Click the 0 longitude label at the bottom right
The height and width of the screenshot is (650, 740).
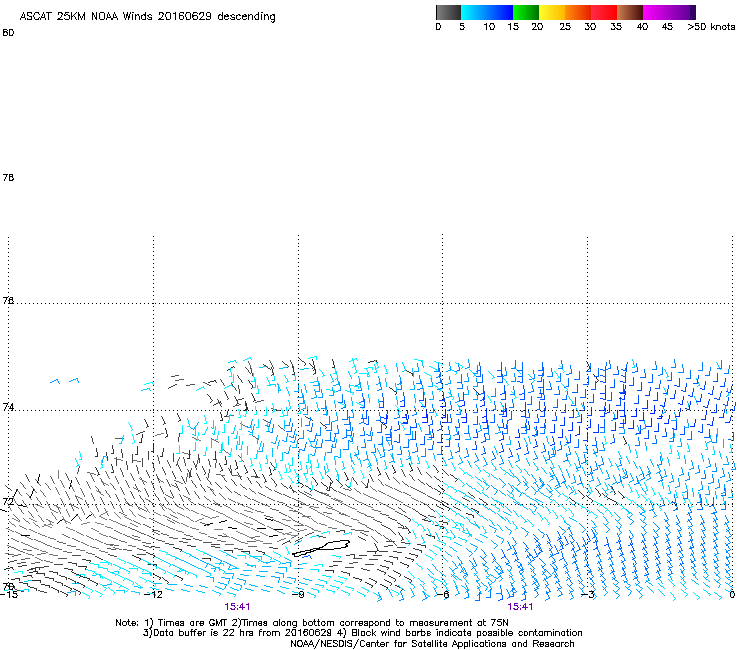732,594
